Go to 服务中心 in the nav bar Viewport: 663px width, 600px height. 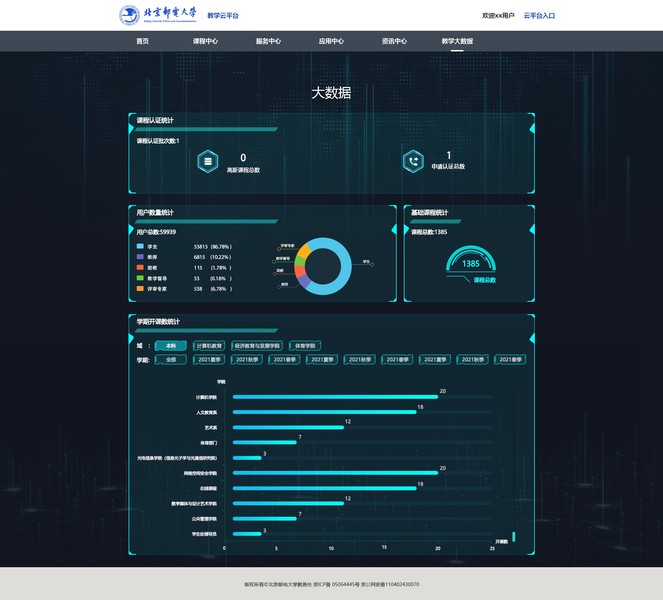point(268,41)
